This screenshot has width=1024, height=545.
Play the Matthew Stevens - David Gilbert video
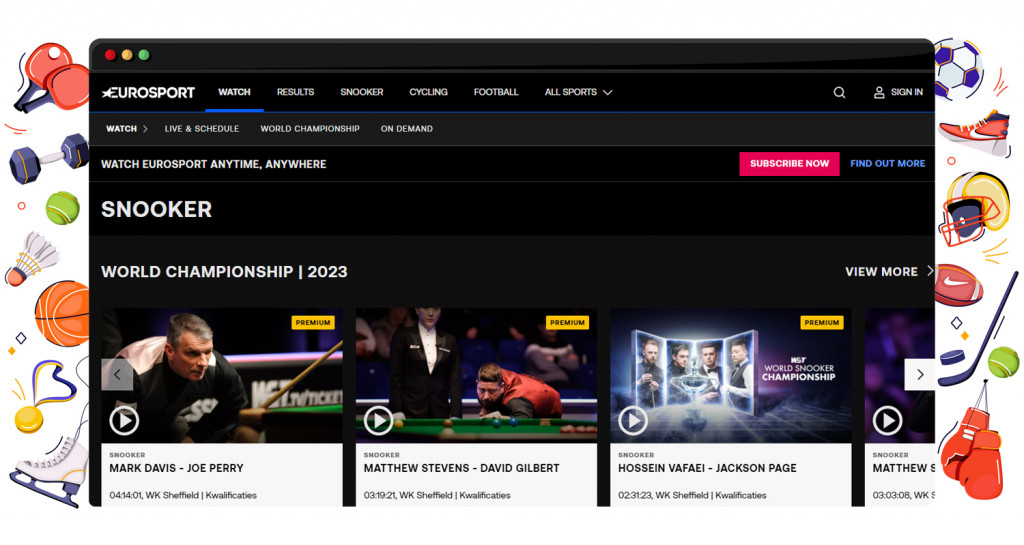(x=378, y=420)
